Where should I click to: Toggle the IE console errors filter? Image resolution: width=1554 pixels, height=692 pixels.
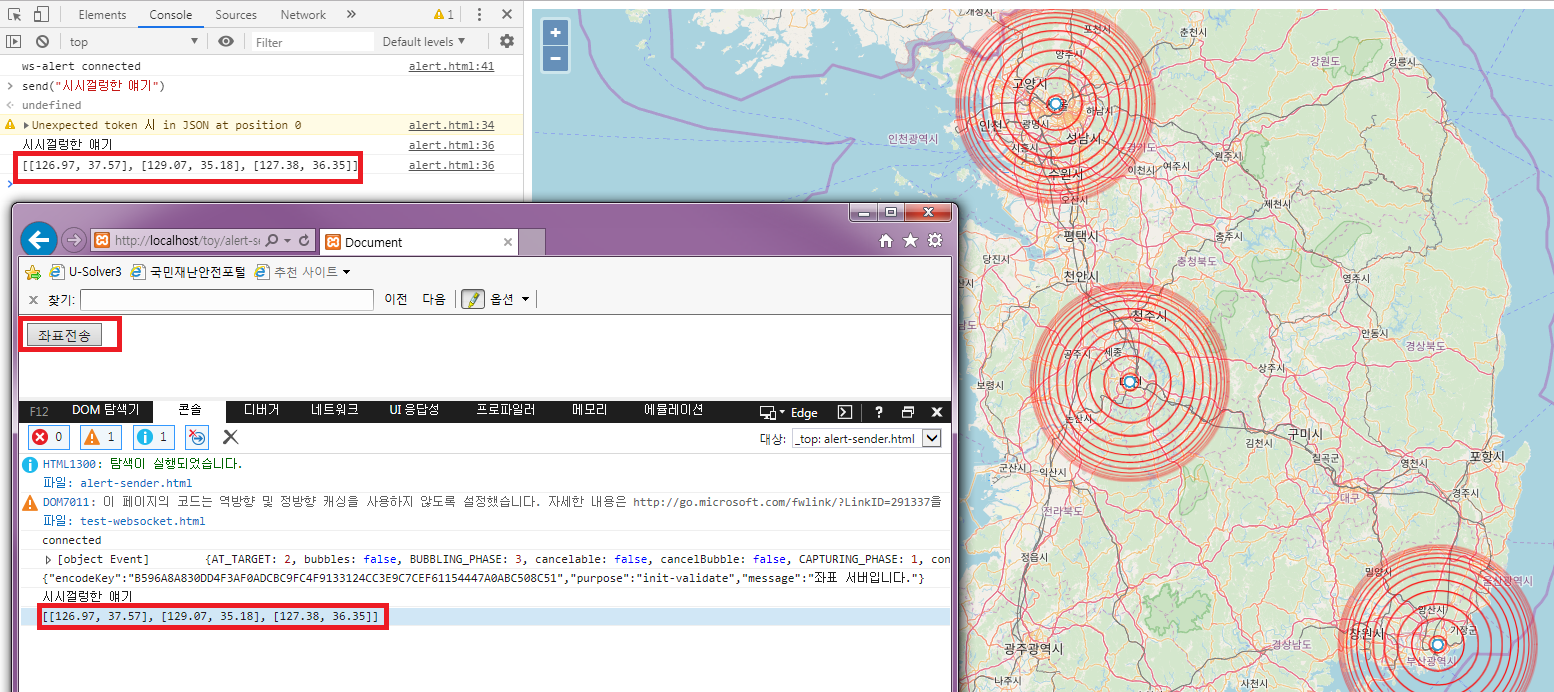click(48, 437)
